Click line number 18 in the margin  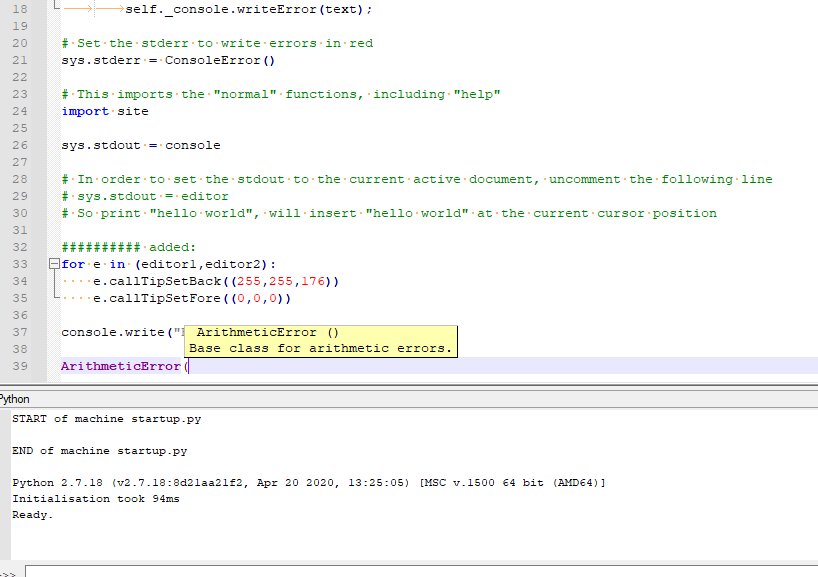coord(20,9)
